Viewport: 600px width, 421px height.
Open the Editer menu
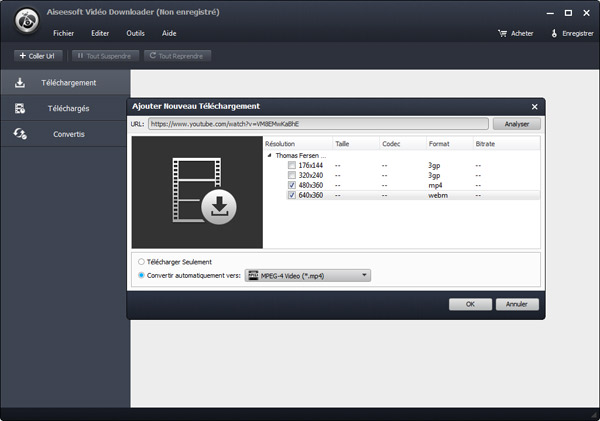100,33
